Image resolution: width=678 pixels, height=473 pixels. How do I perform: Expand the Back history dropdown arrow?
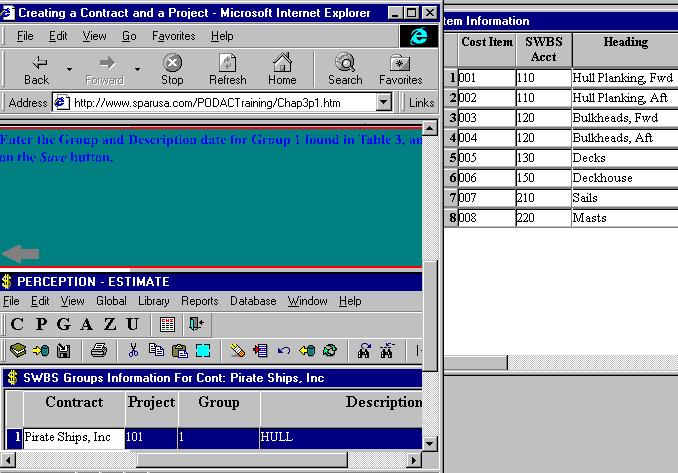click(x=69, y=69)
